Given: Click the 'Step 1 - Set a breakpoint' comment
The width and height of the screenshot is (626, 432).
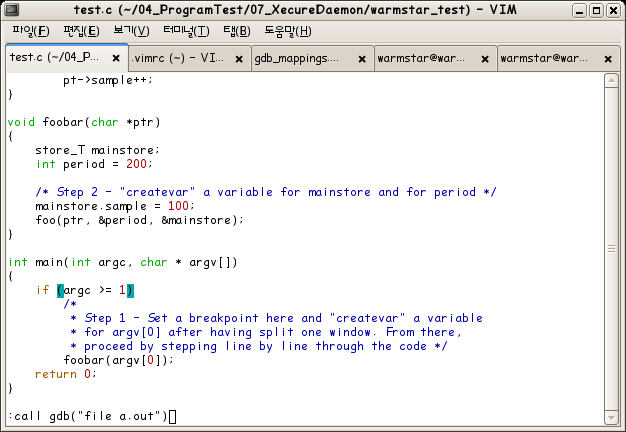Looking at the screenshot, I should point(276,318).
